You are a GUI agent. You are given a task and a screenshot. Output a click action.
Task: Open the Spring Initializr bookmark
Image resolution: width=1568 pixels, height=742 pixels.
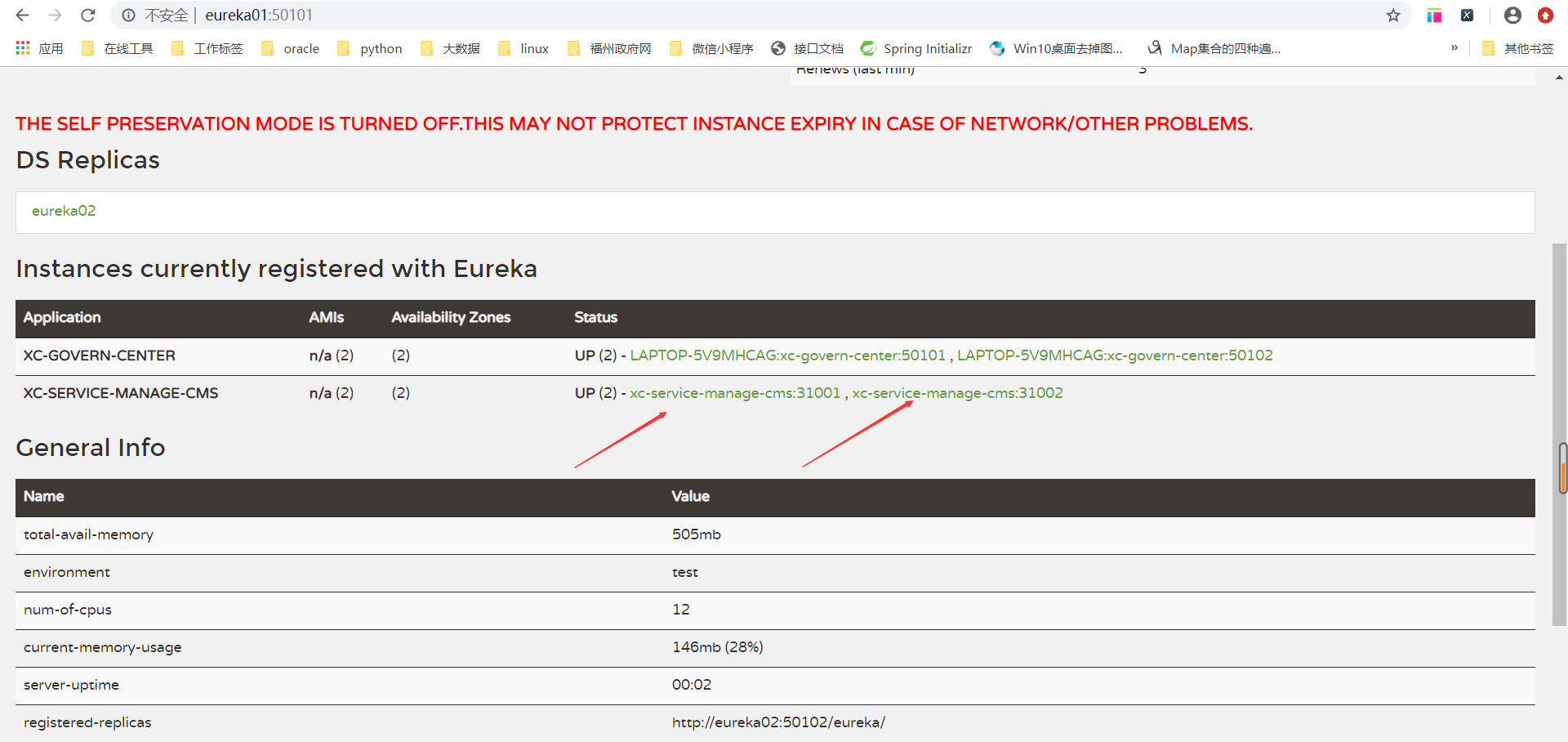click(x=916, y=48)
